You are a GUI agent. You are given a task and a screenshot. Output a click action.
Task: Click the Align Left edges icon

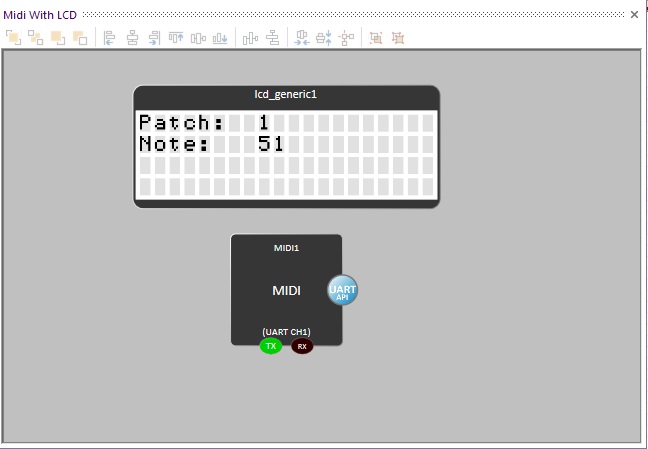click(x=110, y=38)
